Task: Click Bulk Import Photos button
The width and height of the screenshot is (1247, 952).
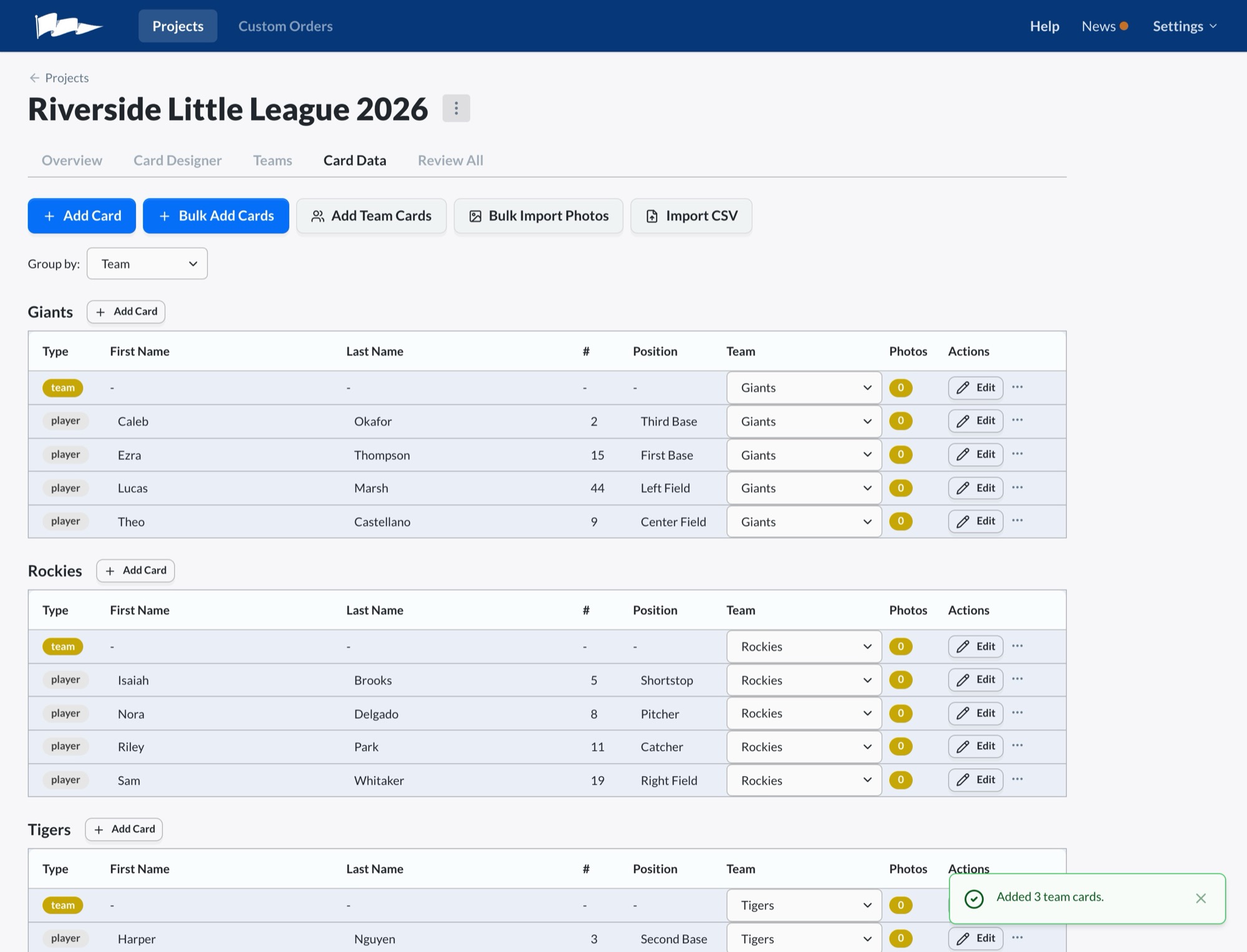Action: (538, 216)
